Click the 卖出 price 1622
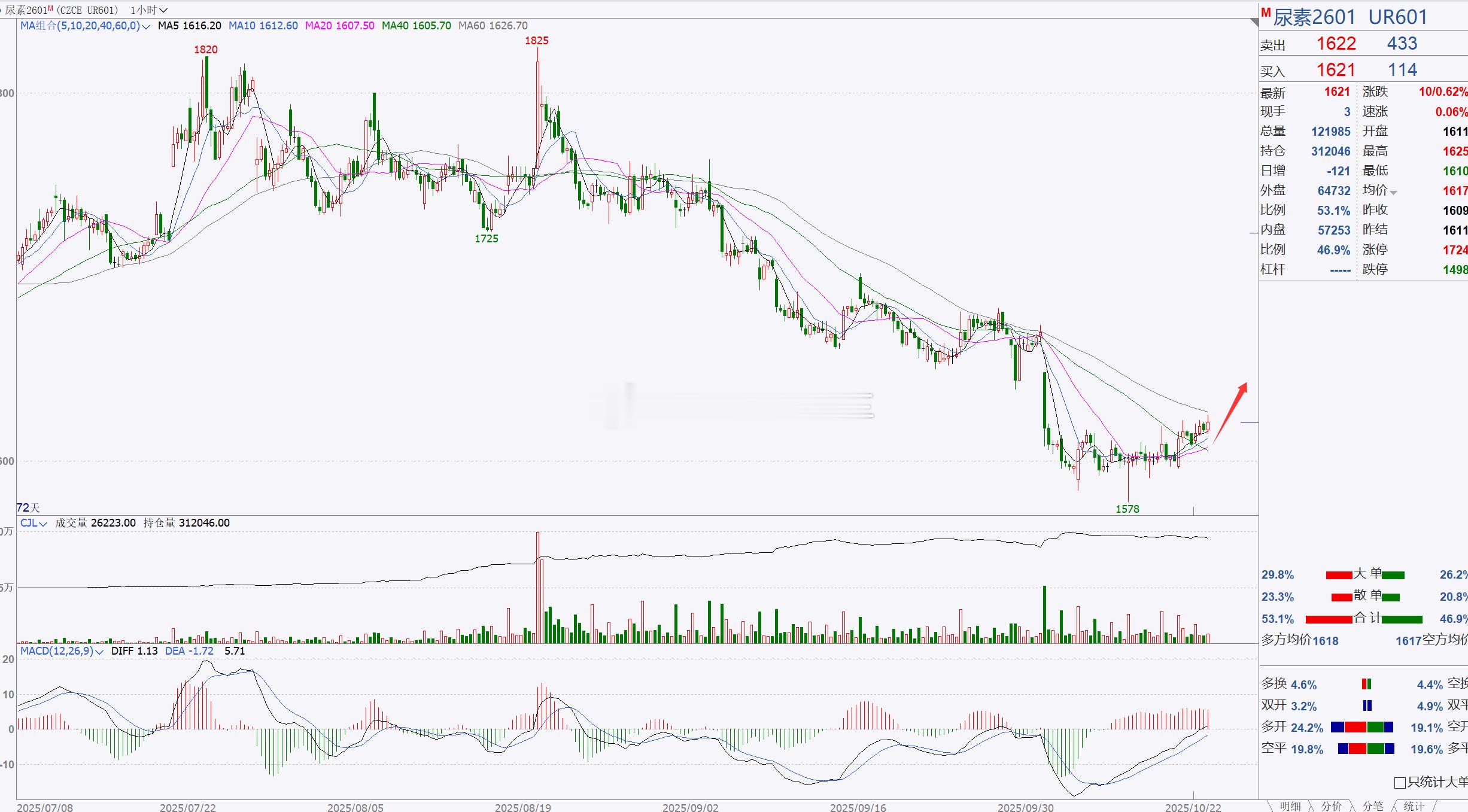Image resolution: width=1468 pixels, height=812 pixels. point(1336,44)
